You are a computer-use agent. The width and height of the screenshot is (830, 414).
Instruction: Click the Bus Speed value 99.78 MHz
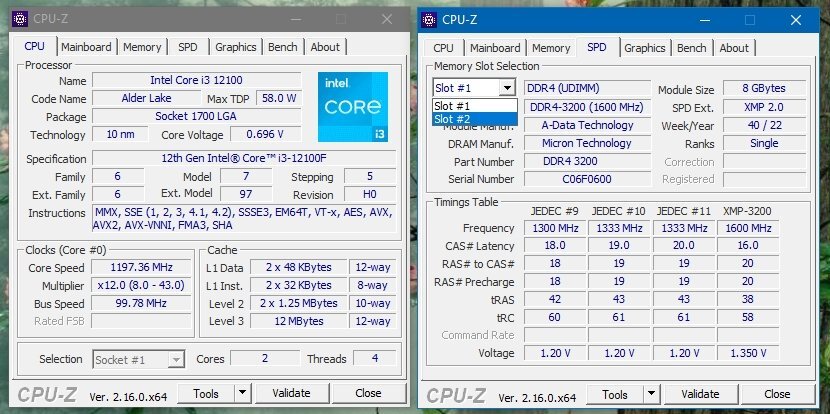click(x=141, y=303)
